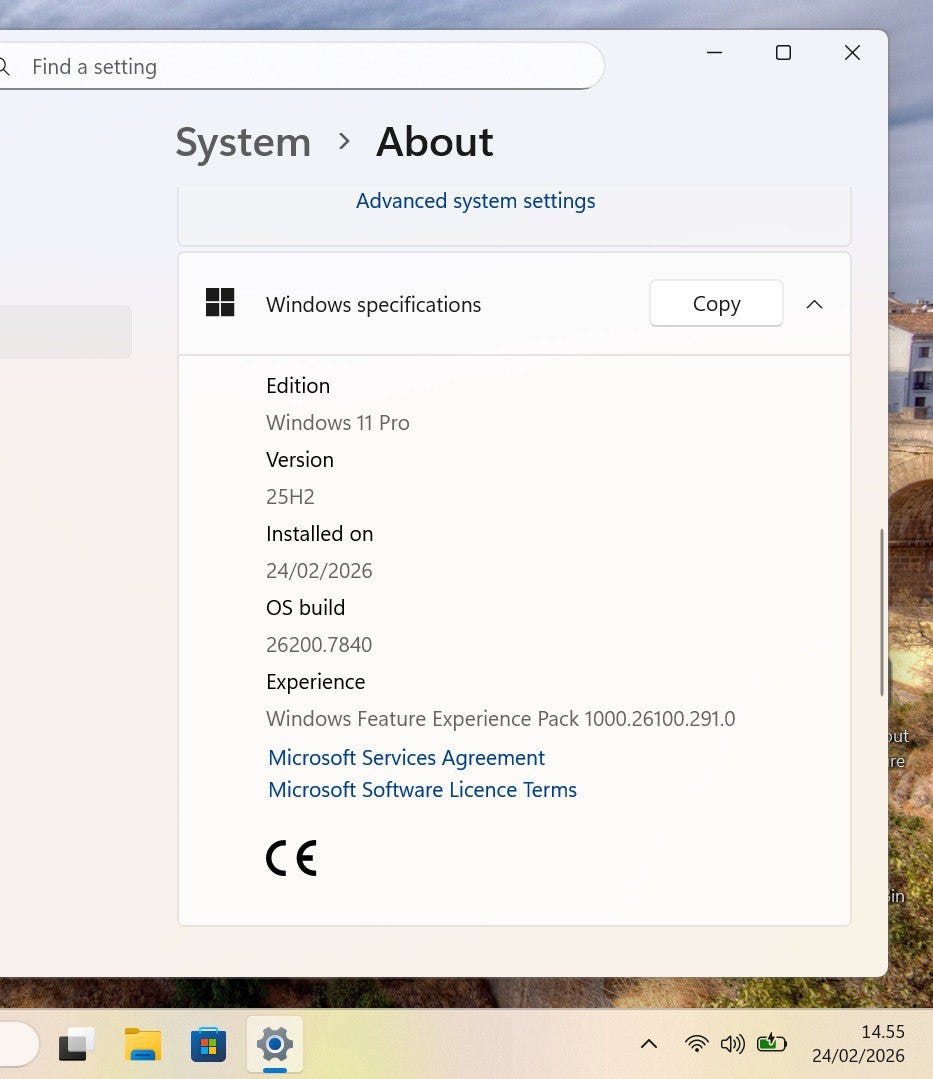
Task: Maximize the Settings window
Action: [x=783, y=53]
